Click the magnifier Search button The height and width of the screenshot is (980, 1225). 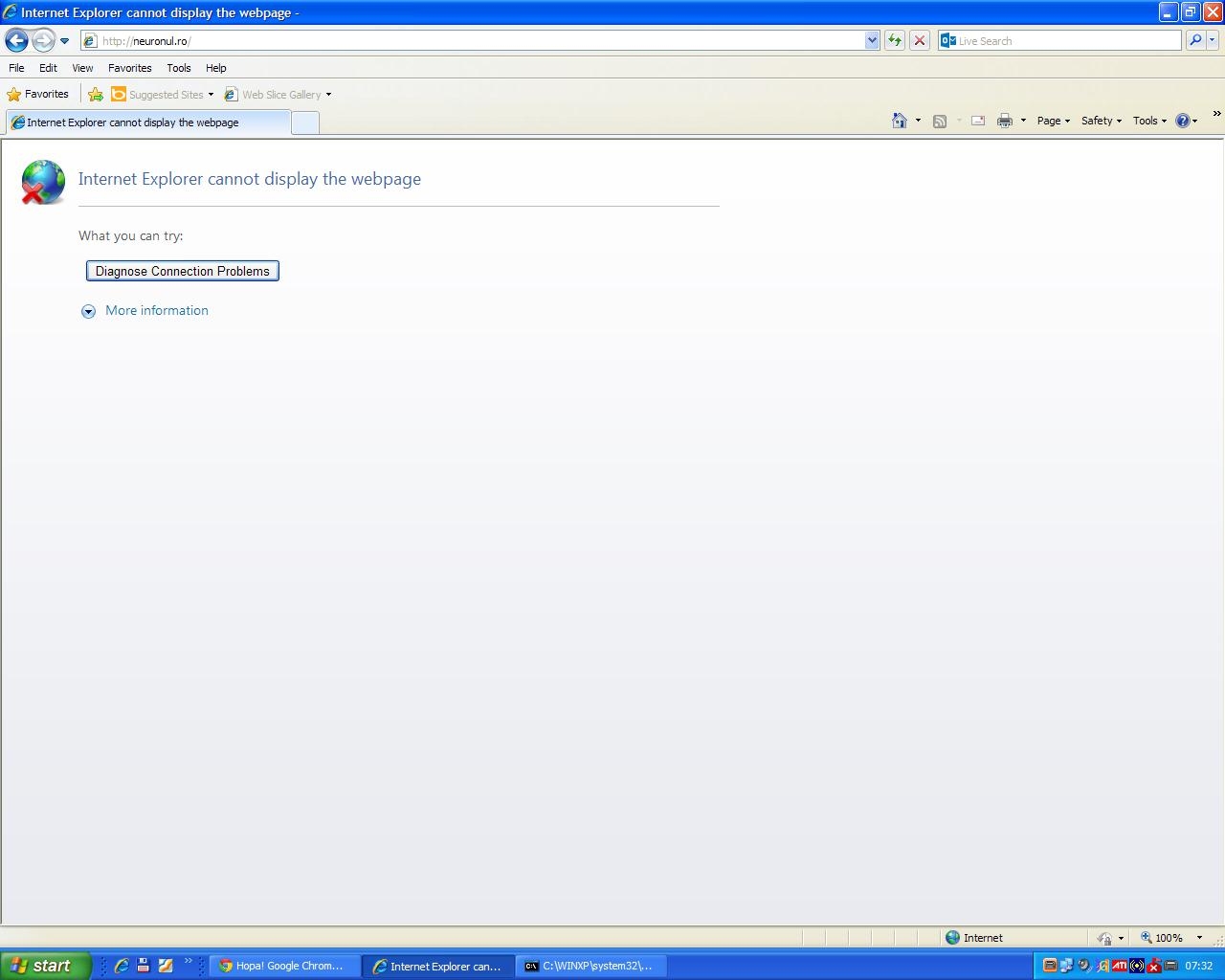coord(1194,40)
